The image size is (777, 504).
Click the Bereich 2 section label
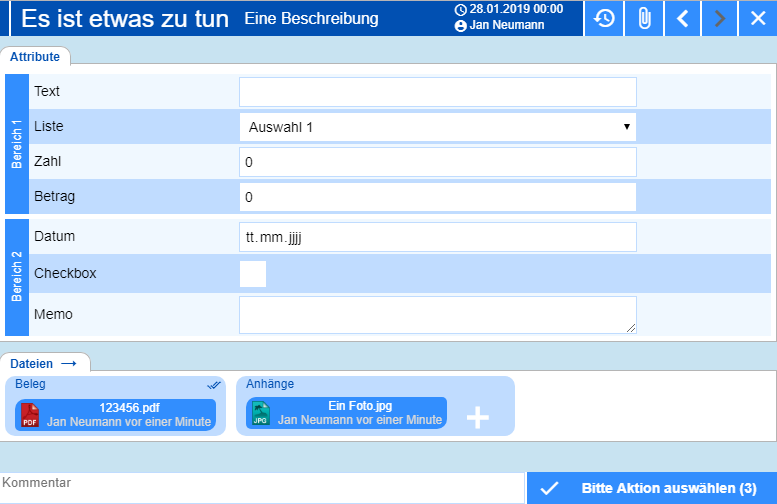coord(17,277)
